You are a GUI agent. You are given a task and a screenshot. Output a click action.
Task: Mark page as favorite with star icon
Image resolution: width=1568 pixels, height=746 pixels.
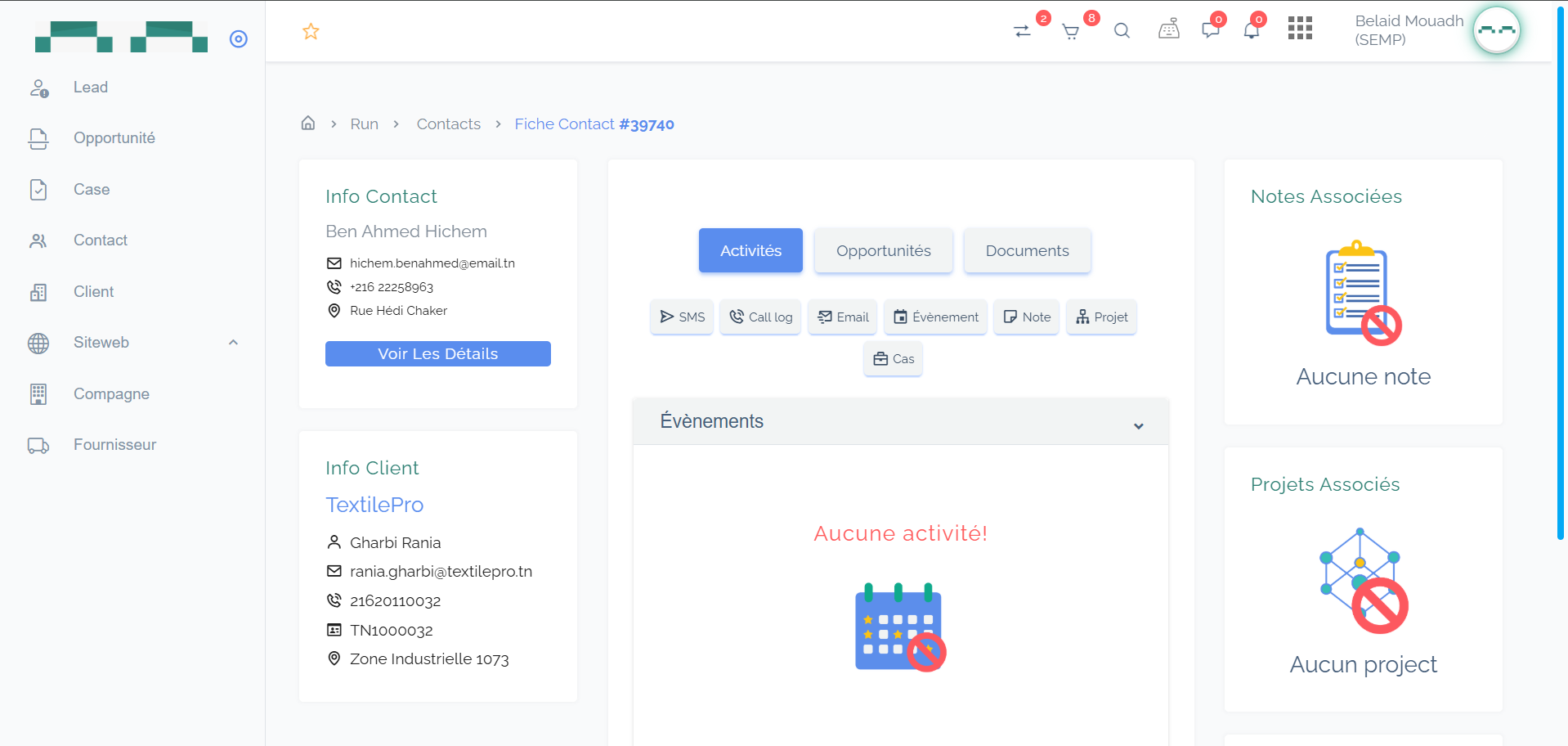click(x=311, y=31)
